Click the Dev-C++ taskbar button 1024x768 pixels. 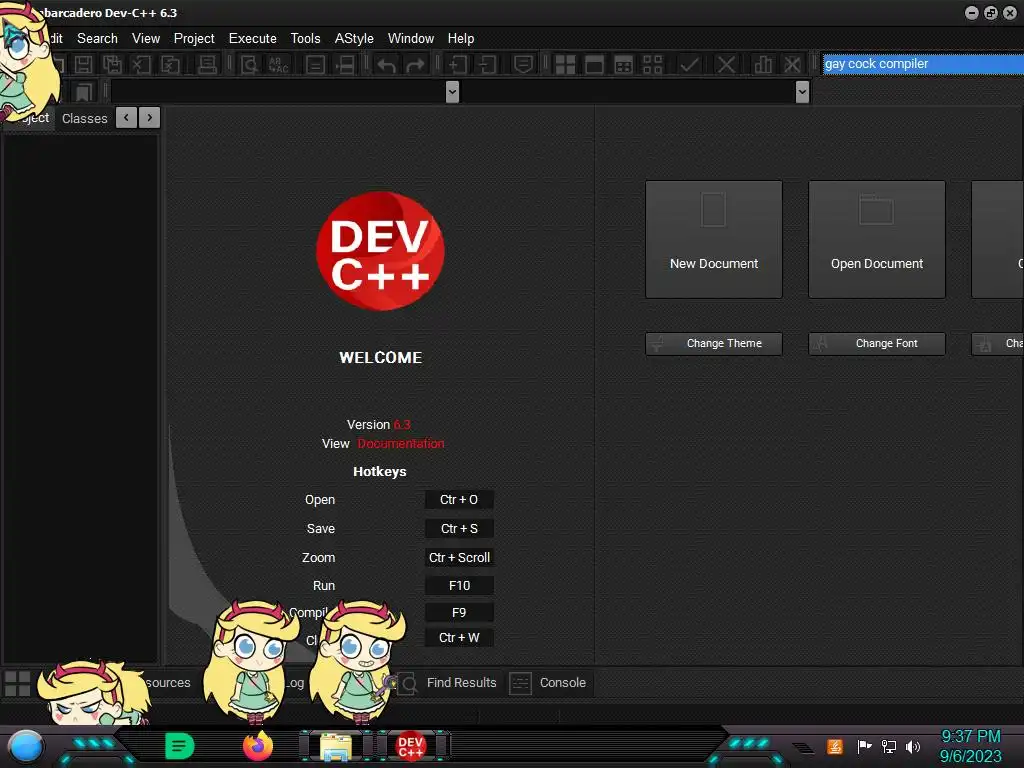click(x=411, y=746)
